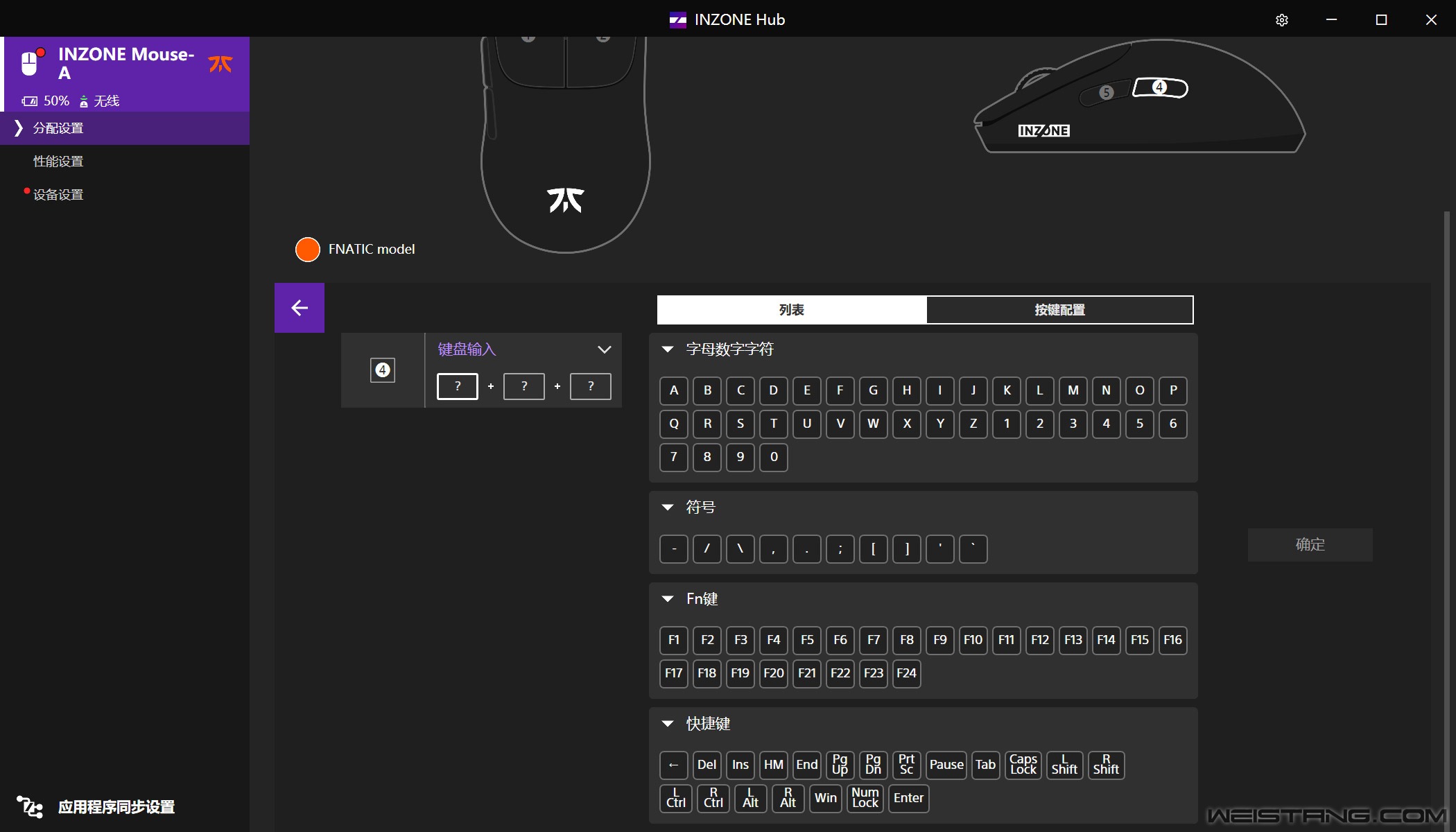This screenshot has height=832, width=1456.
Task: Select the third key combination slot
Action: tap(591, 386)
